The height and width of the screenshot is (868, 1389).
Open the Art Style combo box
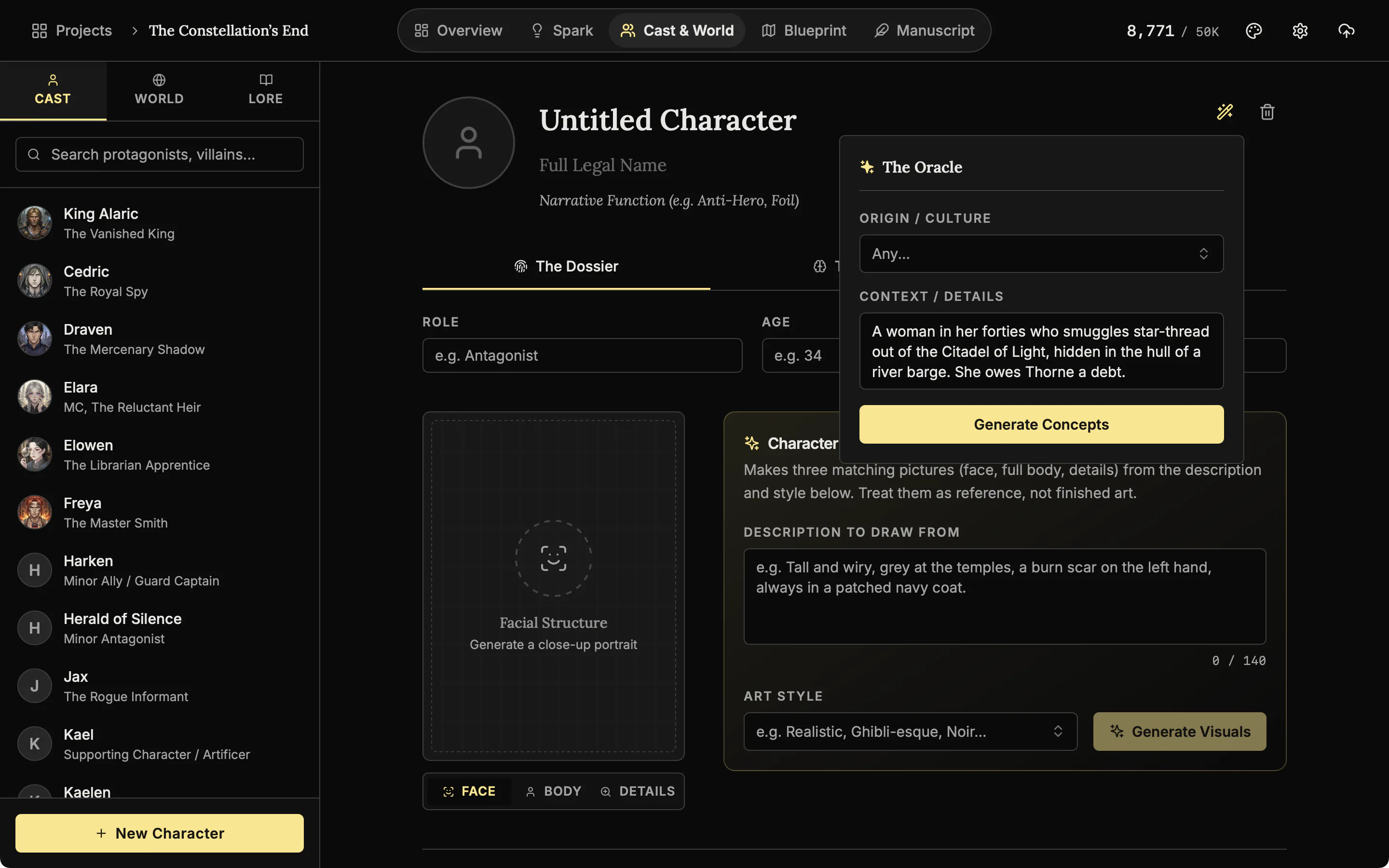910,732
